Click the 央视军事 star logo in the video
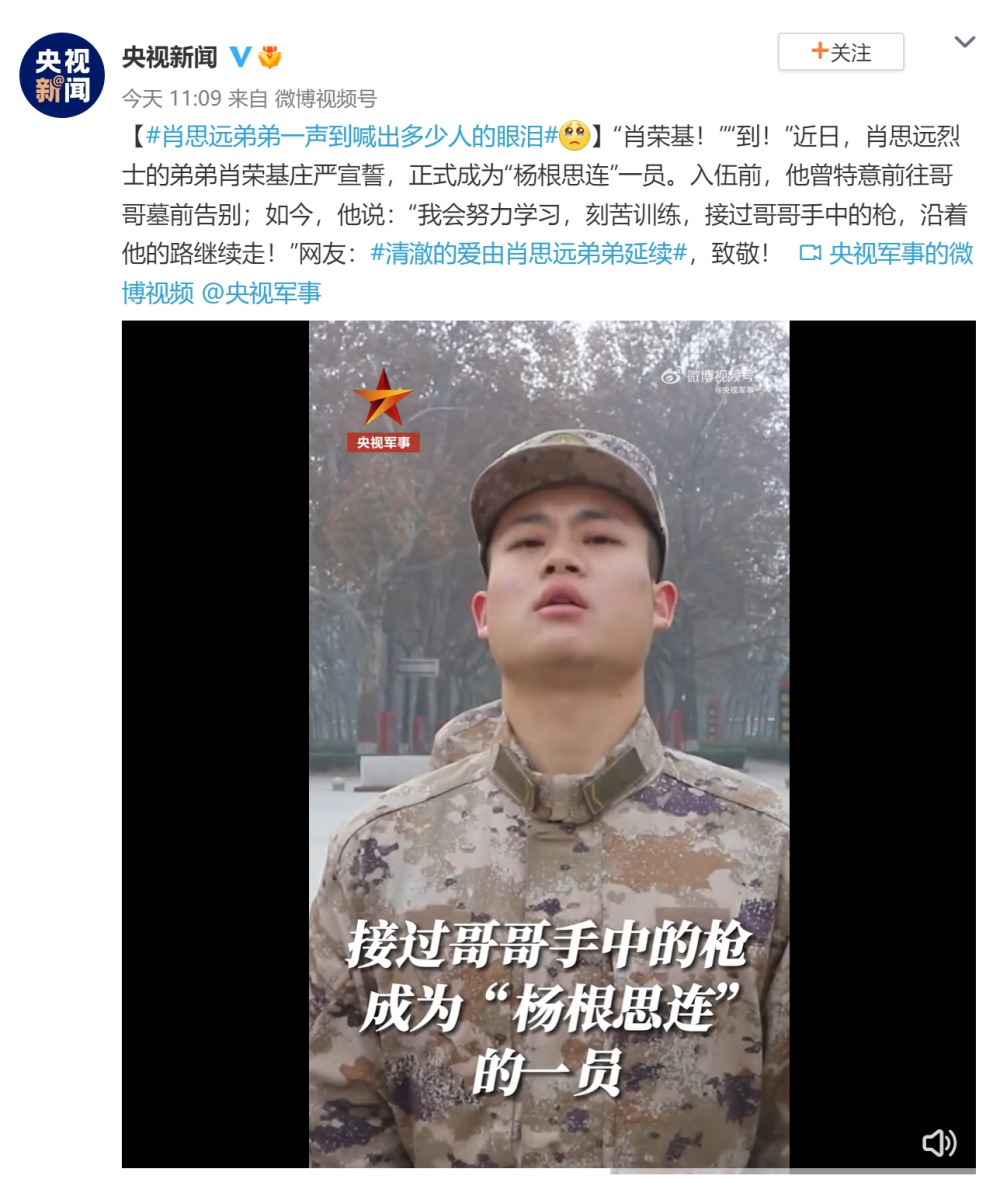1000x1186 pixels. tap(384, 409)
